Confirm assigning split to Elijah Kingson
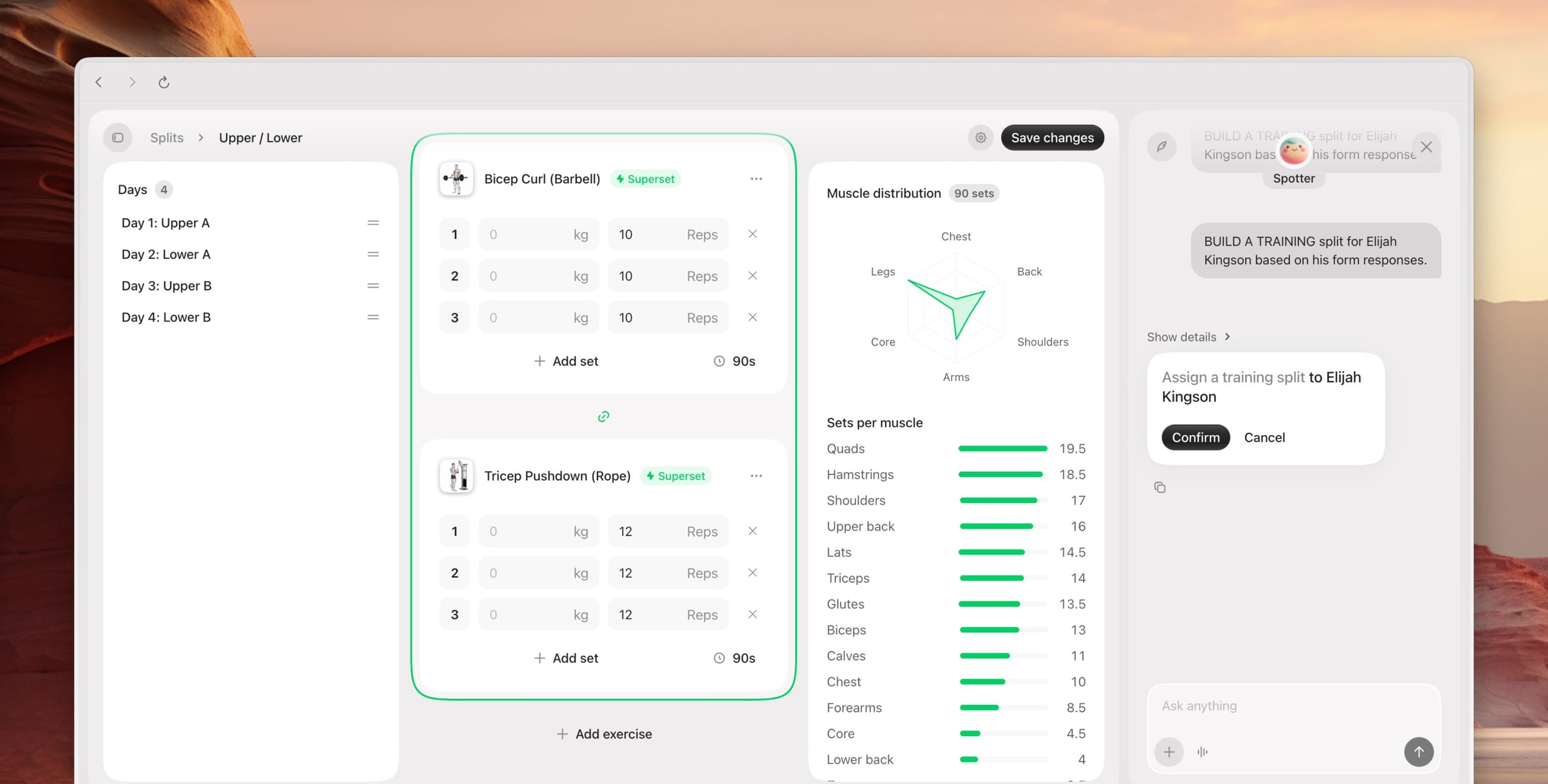Viewport: 1548px width, 784px height. tap(1195, 438)
